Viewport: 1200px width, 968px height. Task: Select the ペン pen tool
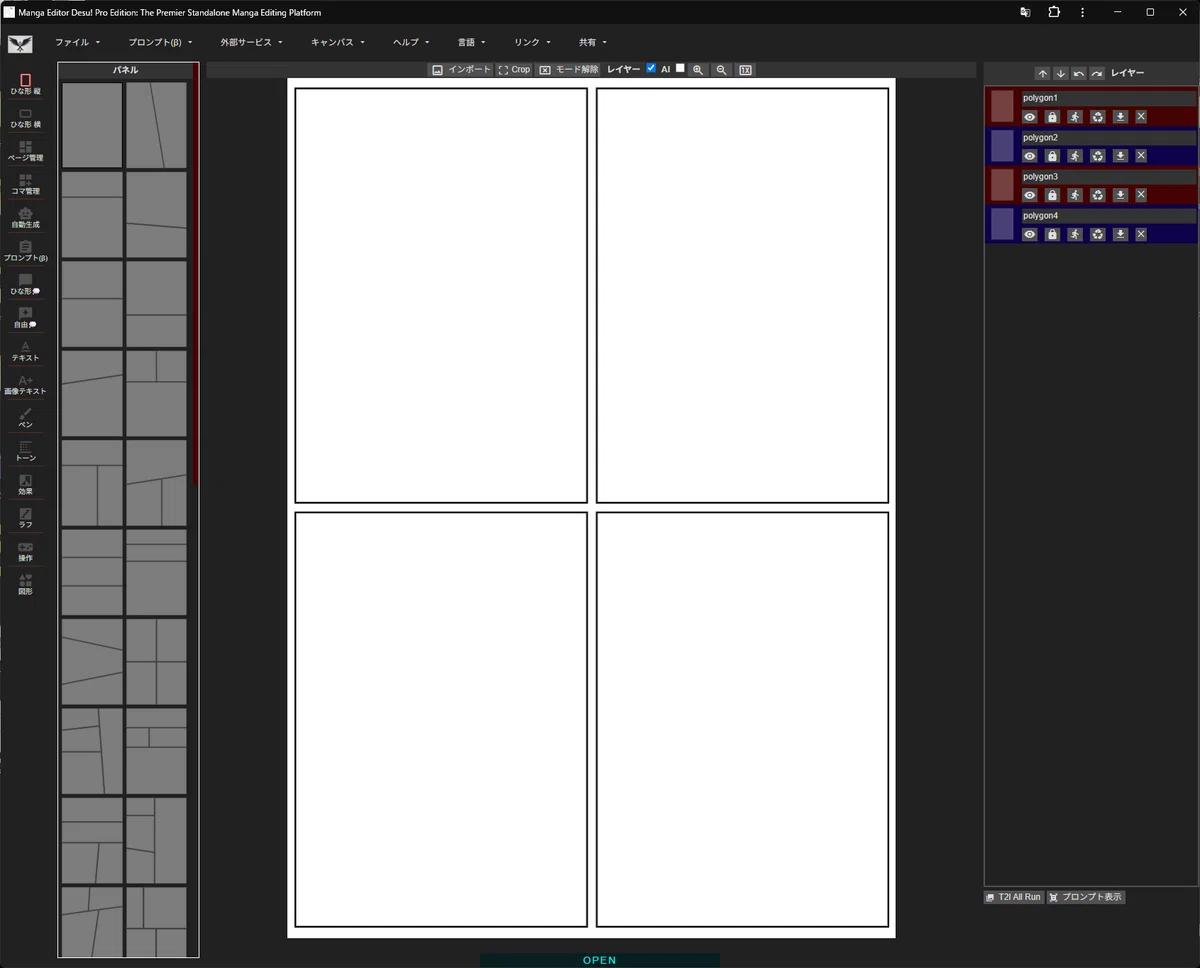[x=25, y=418]
